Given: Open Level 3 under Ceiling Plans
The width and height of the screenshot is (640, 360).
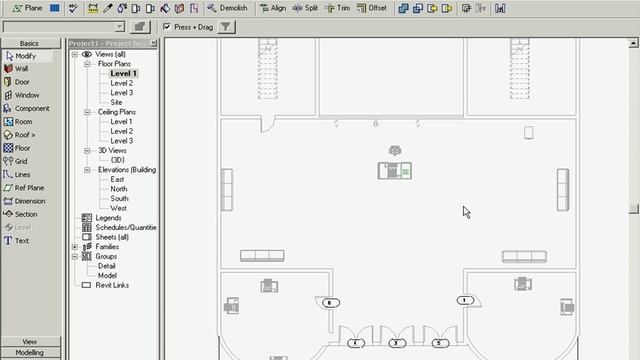Looking at the screenshot, I should point(122,141).
